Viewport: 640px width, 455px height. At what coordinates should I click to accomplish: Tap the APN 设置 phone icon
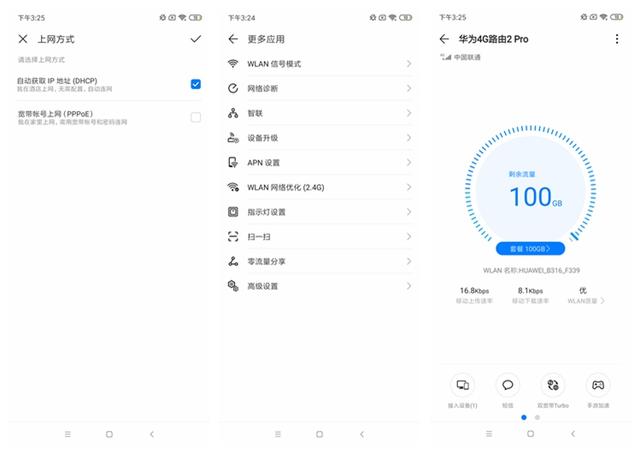(233, 162)
